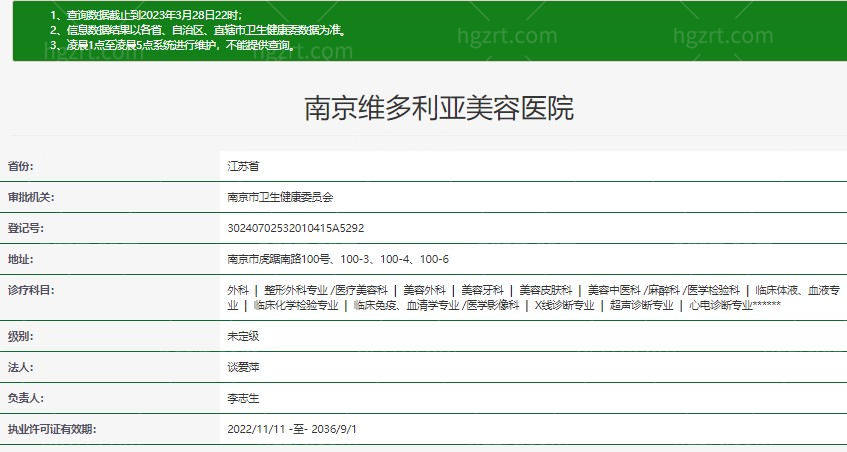This screenshot has width=847, height=452.
Task: Click 美容牙科 in the departments list
Action: [x=482, y=290]
